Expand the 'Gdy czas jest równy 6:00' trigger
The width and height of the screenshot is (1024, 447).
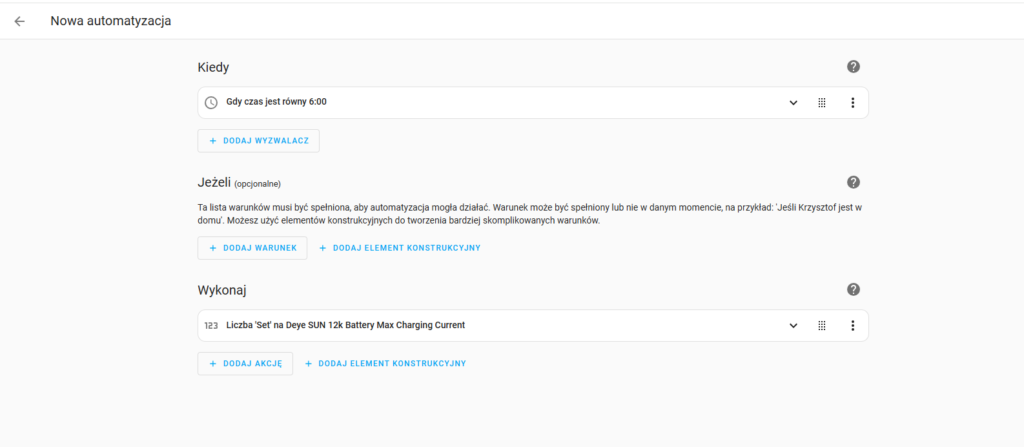(793, 102)
